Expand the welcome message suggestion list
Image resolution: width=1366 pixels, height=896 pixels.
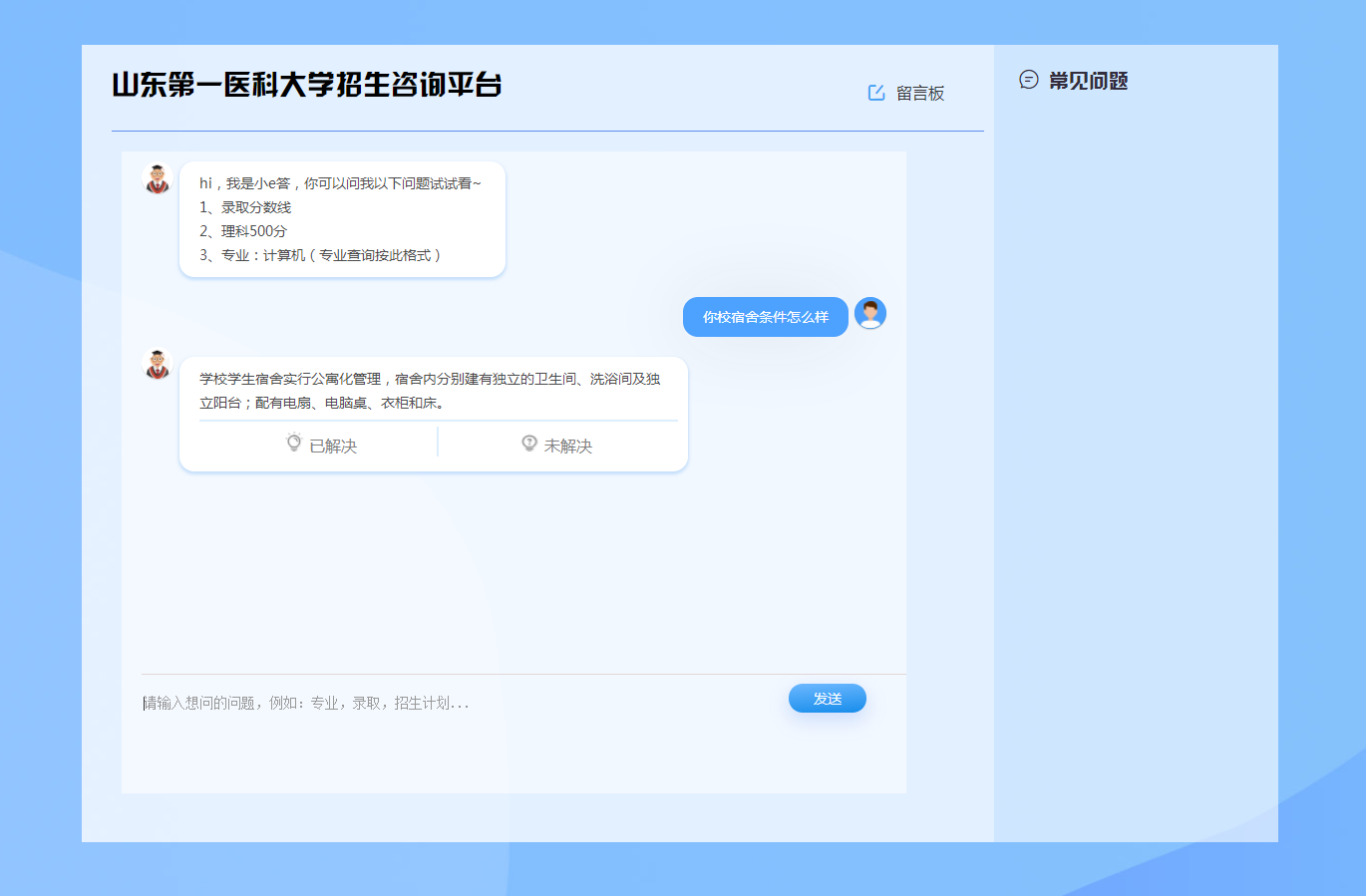pyautogui.click(x=342, y=218)
